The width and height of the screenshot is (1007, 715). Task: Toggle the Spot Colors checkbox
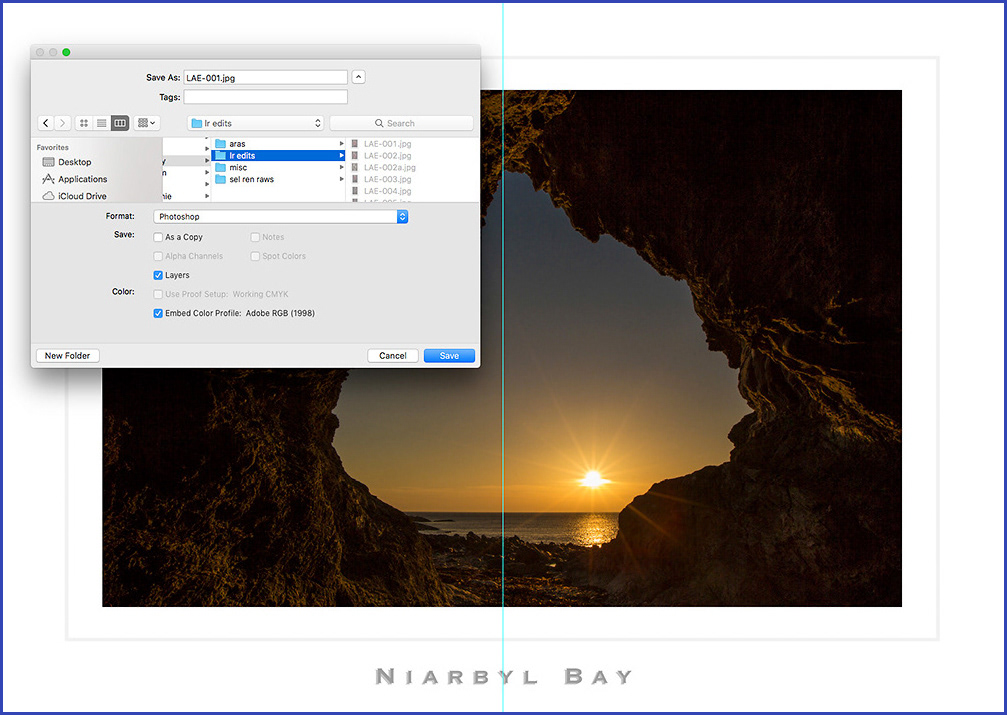(255, 256)
